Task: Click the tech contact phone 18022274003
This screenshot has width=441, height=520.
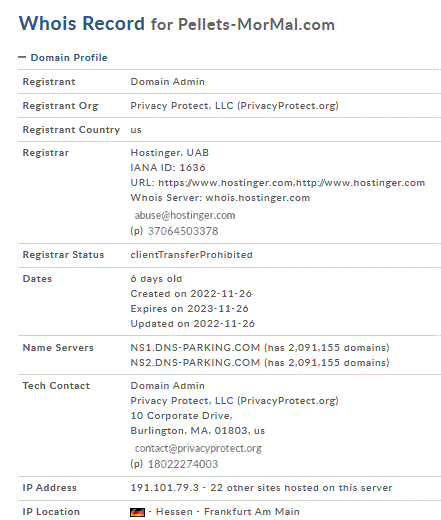Action: click(x=183, y=464)
